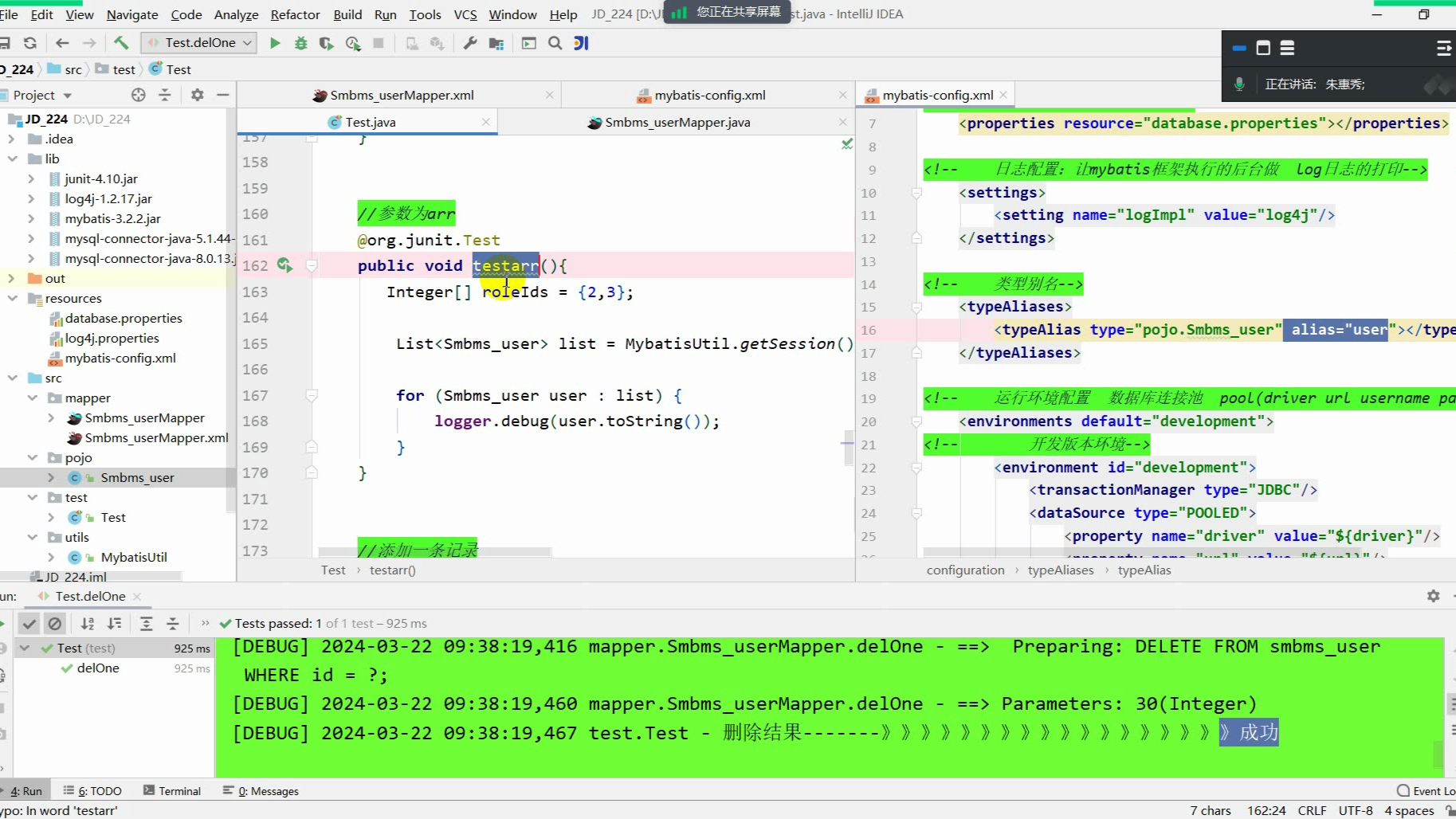This screenshot has height=819, width=1456.
Task: Select MybatisUtil class in tree
Action: coord(134,557)
